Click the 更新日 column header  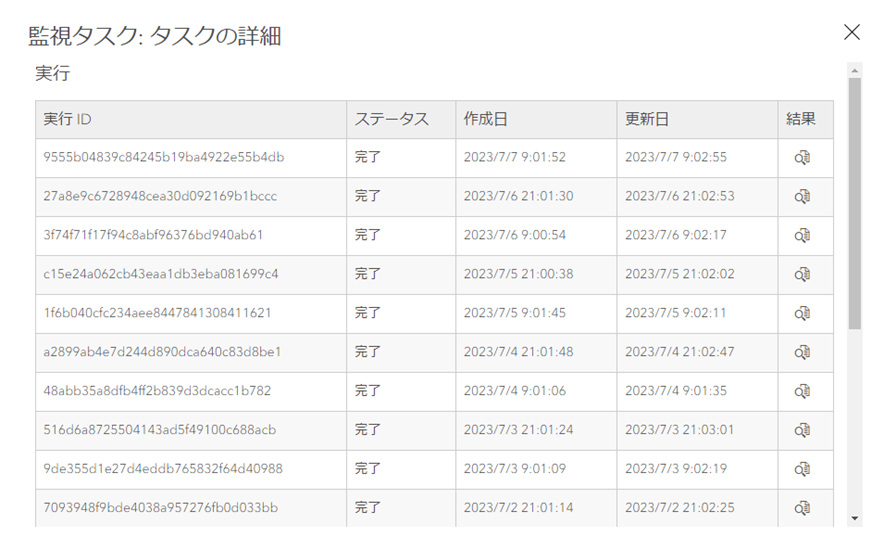pyautogui.click(x=647, y=119)
